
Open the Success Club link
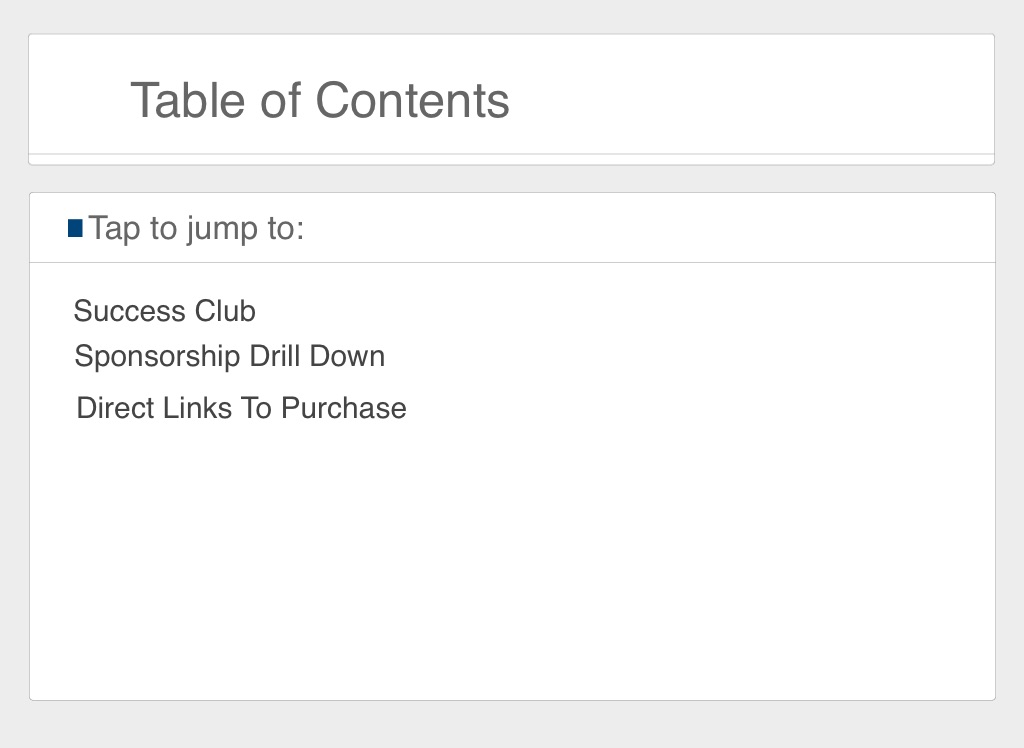click(x=165, y=311)
